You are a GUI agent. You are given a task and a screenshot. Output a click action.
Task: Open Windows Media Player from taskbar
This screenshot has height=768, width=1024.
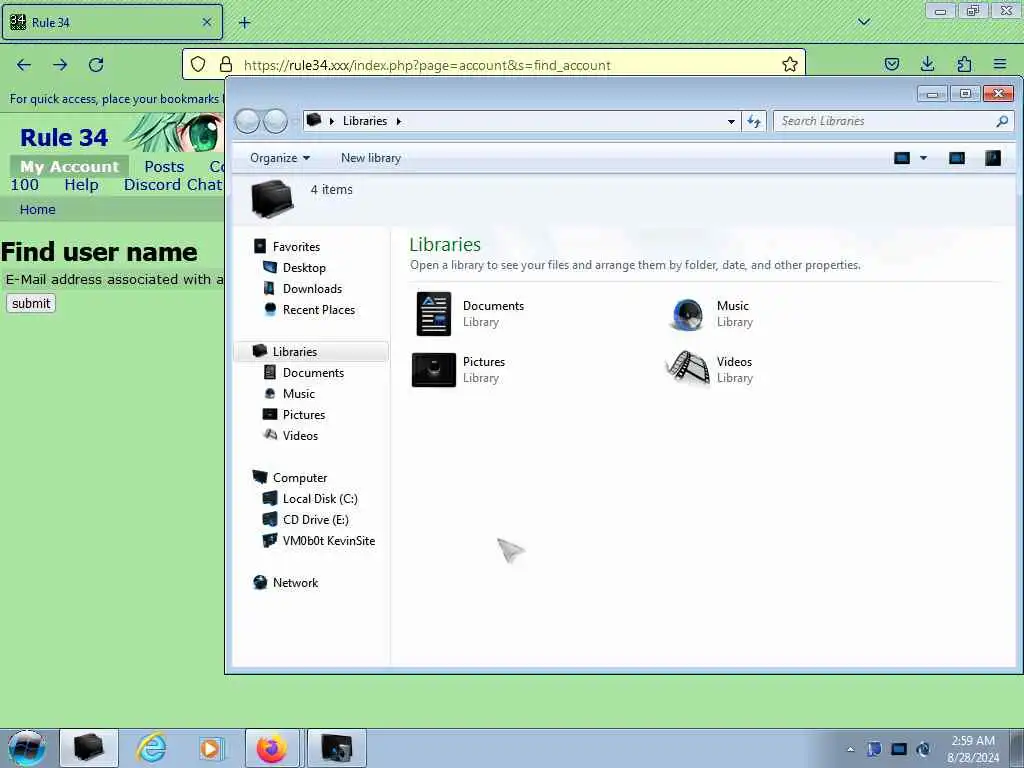point(211,748)
